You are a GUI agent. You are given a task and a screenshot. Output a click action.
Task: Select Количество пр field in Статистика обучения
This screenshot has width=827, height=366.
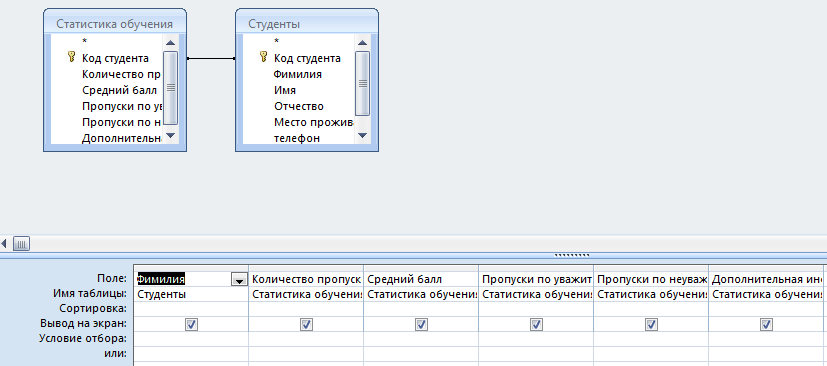click(121, 74)
